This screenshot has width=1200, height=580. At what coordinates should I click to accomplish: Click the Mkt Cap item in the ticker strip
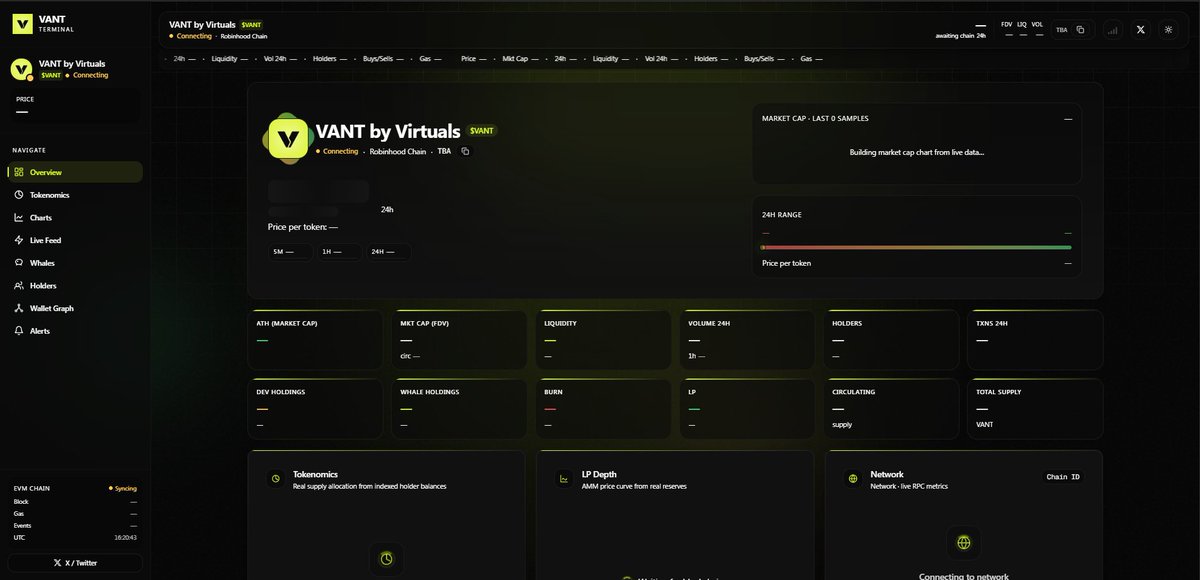tap(520, 59)
